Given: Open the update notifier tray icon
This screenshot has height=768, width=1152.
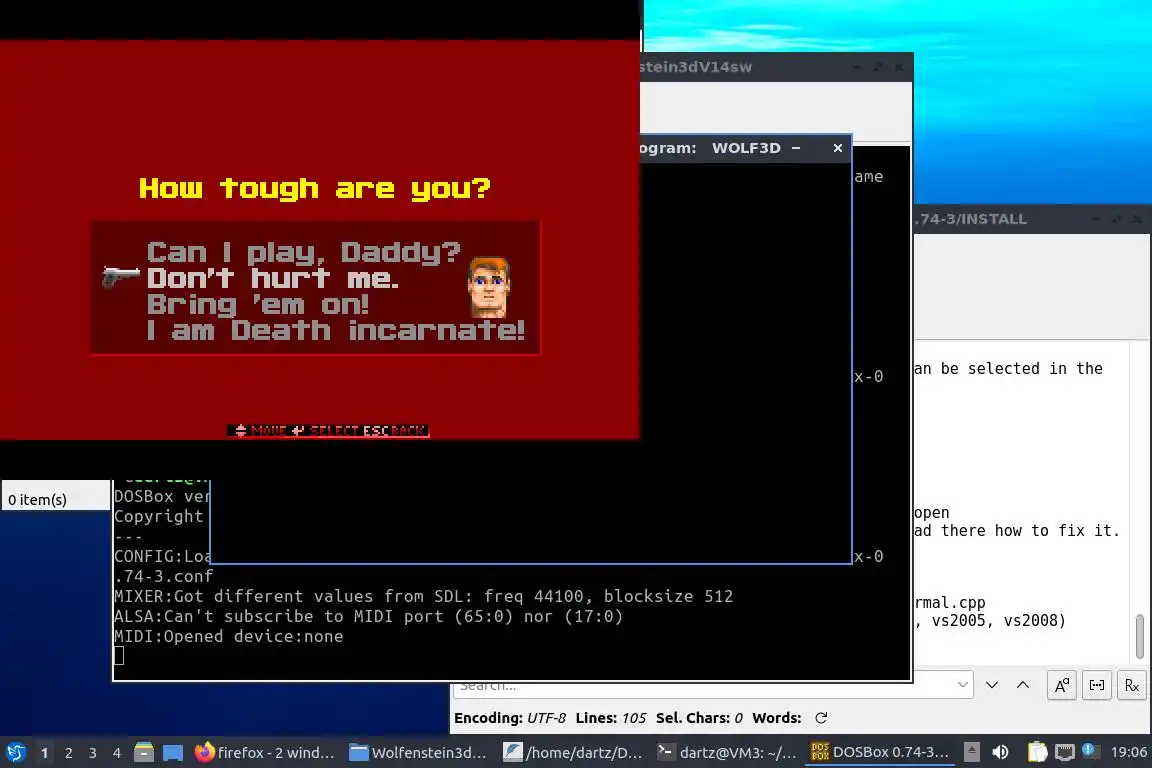Looking at the screenshot, I should click(x=1090, y=751).
